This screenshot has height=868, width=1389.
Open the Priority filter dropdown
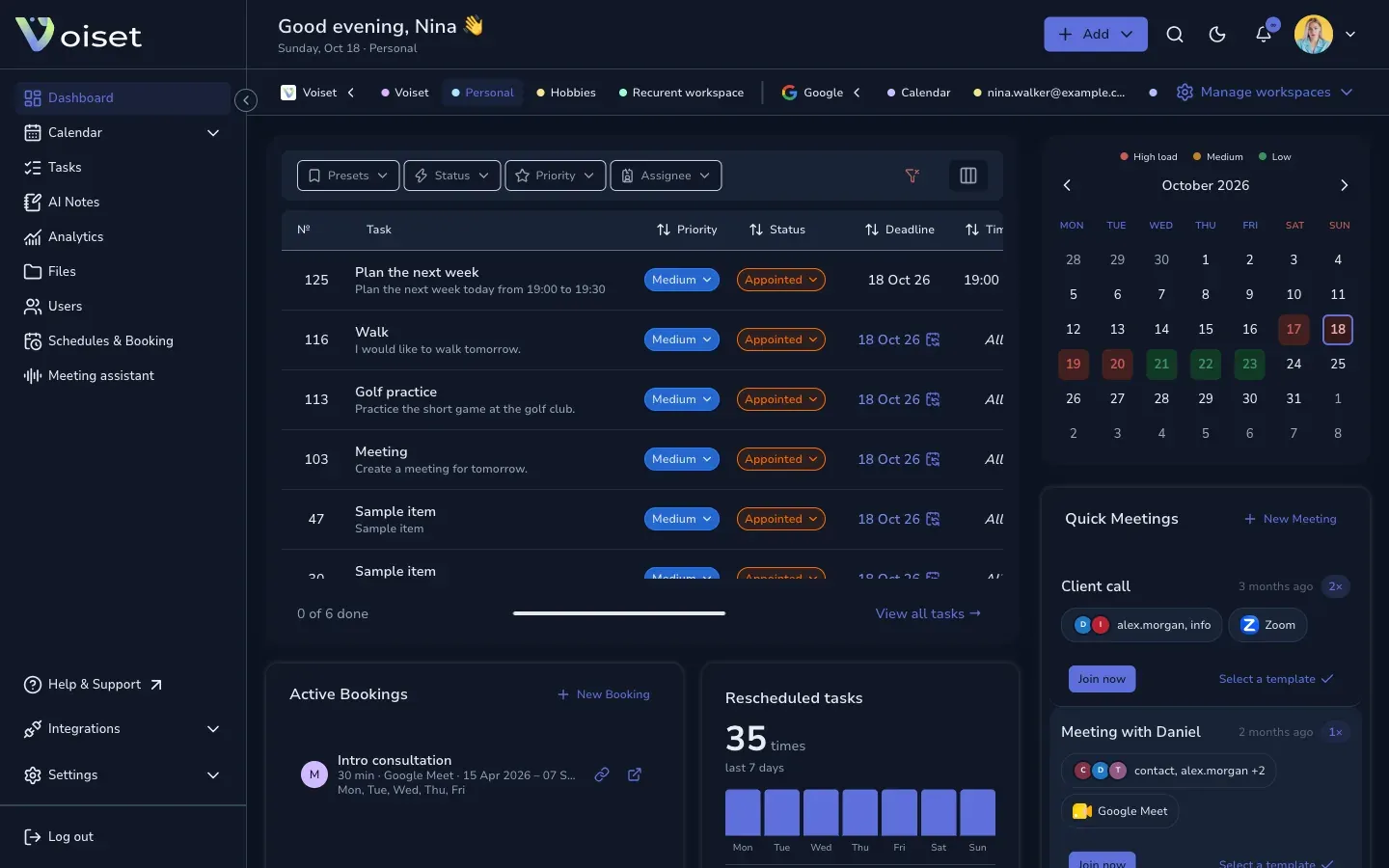556,176
